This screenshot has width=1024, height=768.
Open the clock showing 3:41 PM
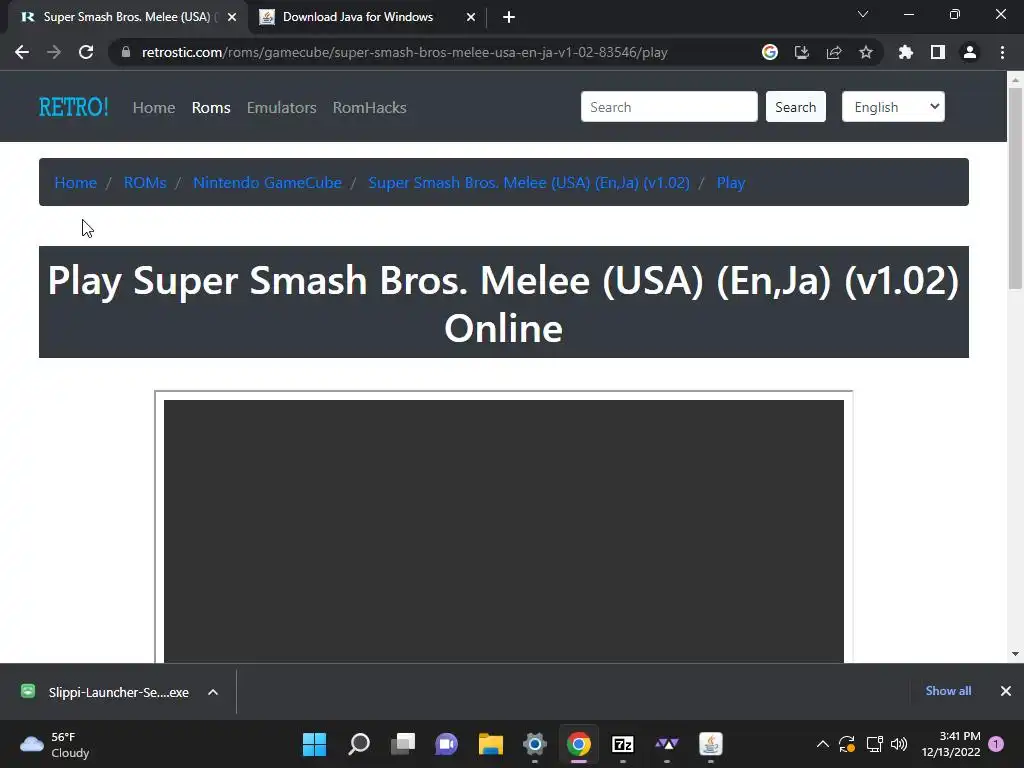click(951, 744)
